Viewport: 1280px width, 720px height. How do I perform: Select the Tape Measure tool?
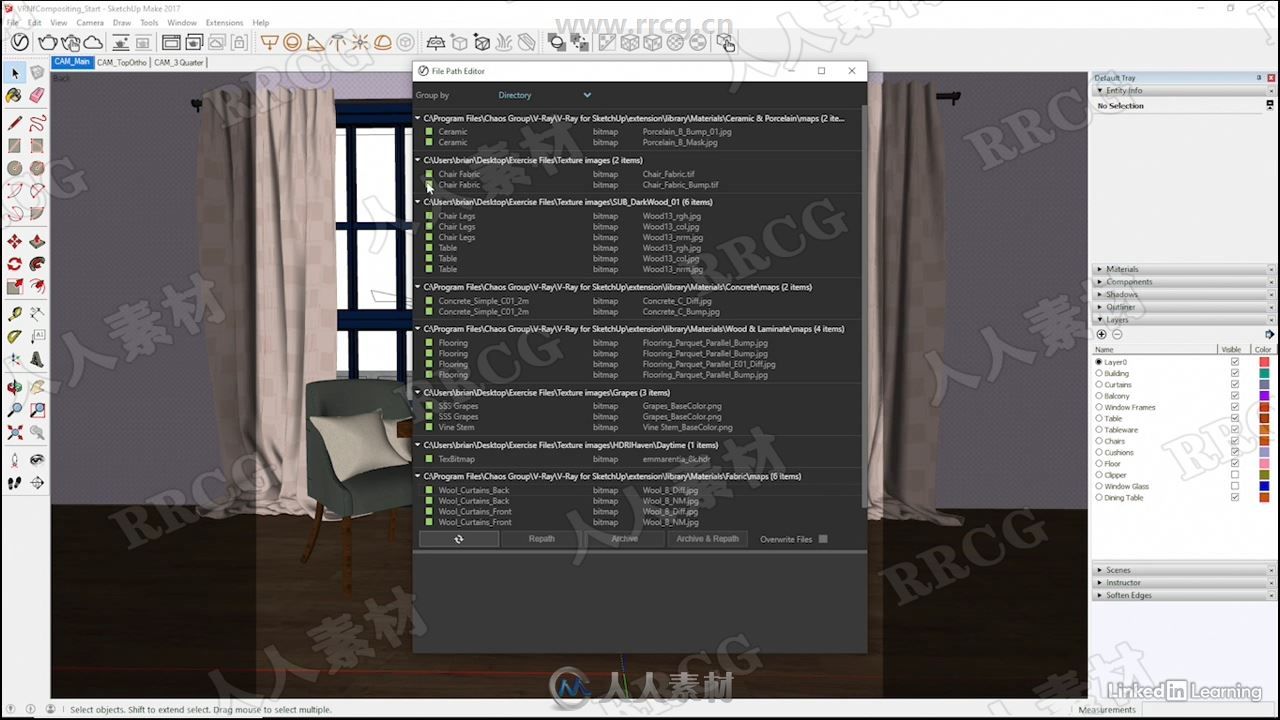tap(14, 314)
